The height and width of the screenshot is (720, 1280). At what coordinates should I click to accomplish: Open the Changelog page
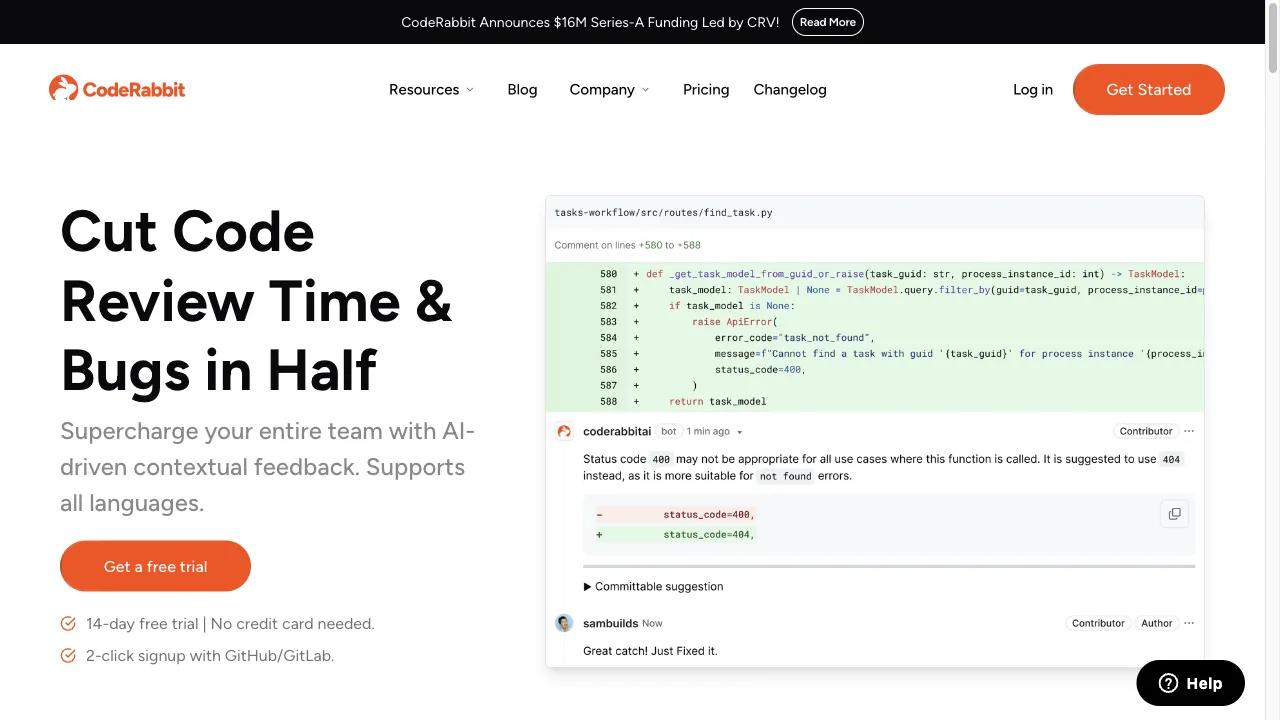click(790, 89)
